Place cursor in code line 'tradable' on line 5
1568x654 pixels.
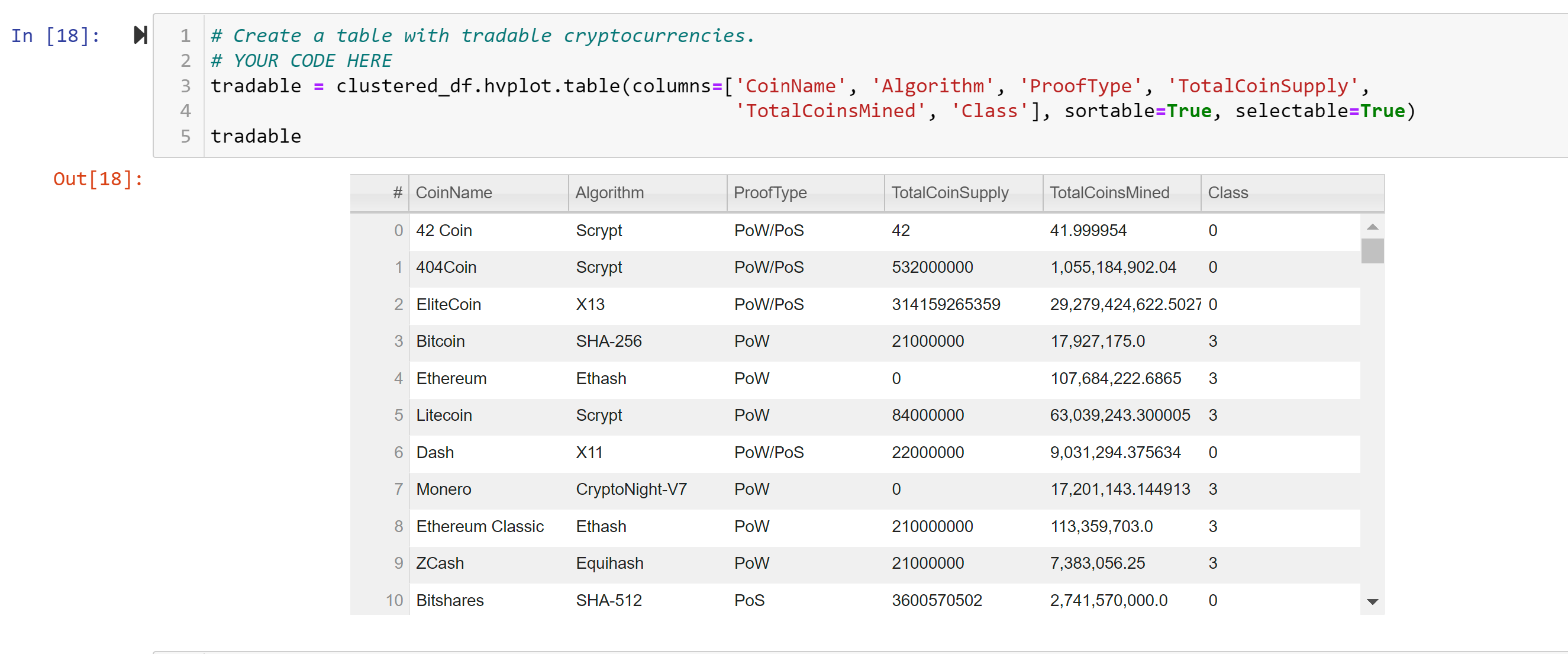pos(256,136)
